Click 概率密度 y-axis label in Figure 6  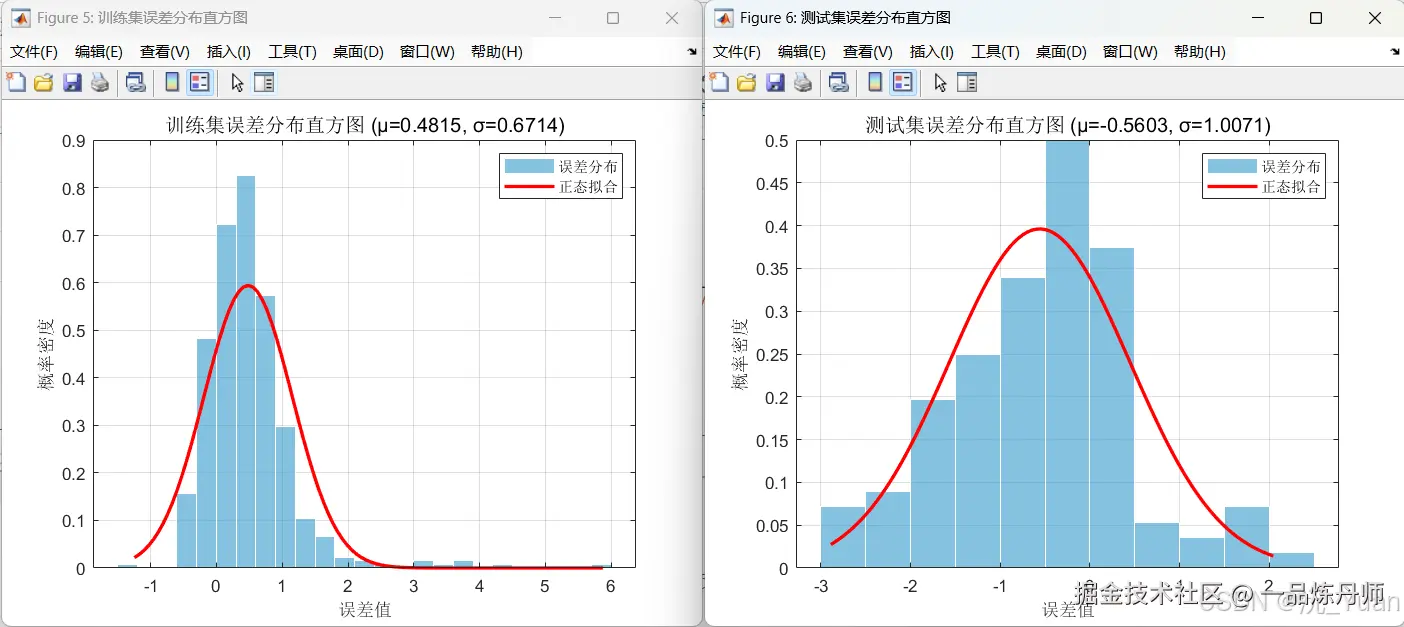pyautogui.click(x=739, y=354)
